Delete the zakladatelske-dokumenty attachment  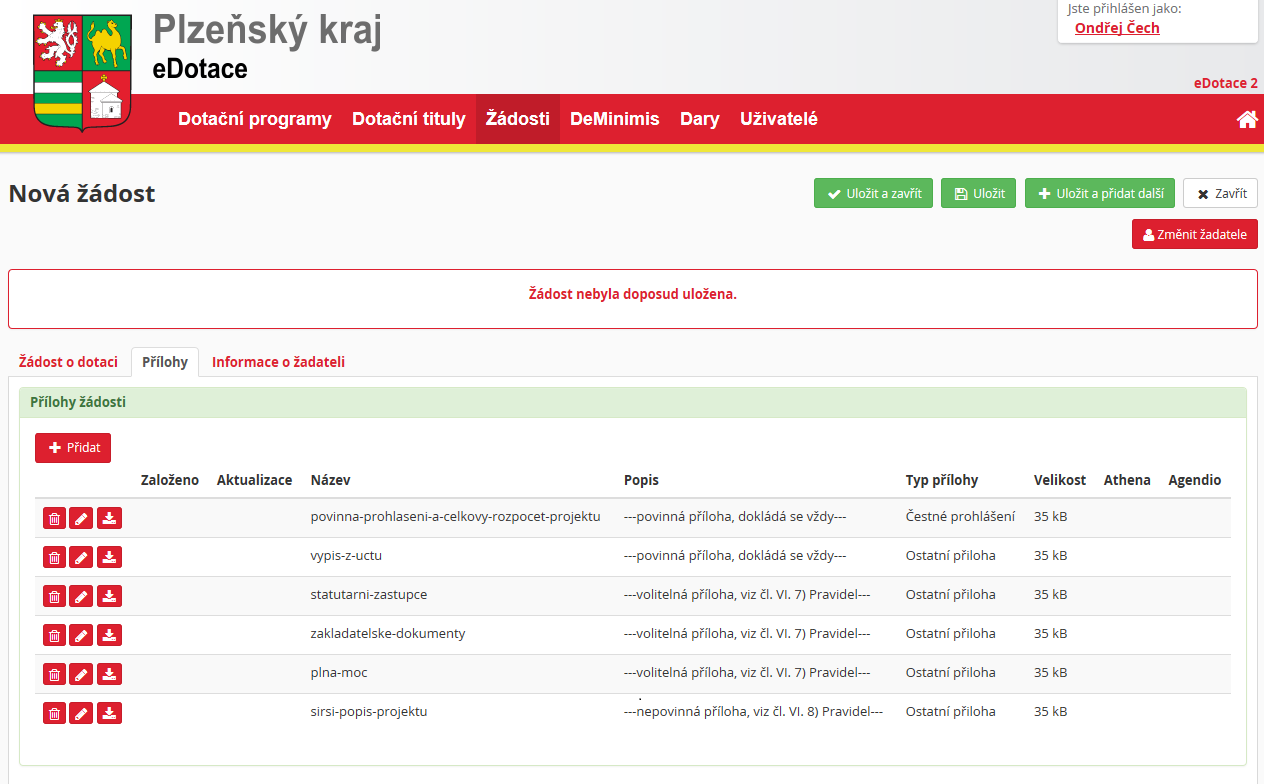pos(55,635)
